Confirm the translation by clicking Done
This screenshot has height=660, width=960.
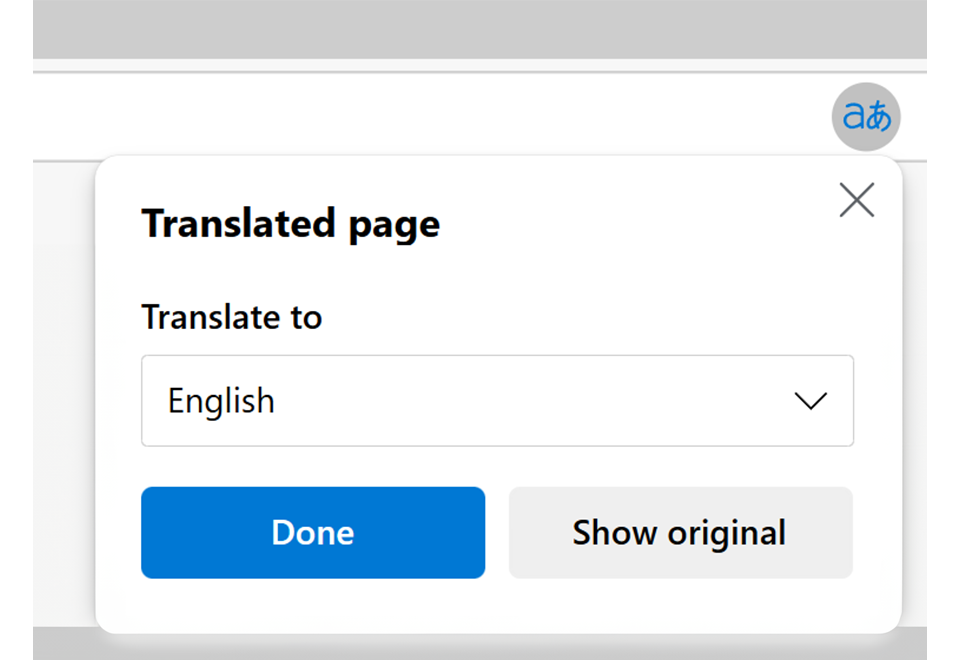[x=312, y=532]
